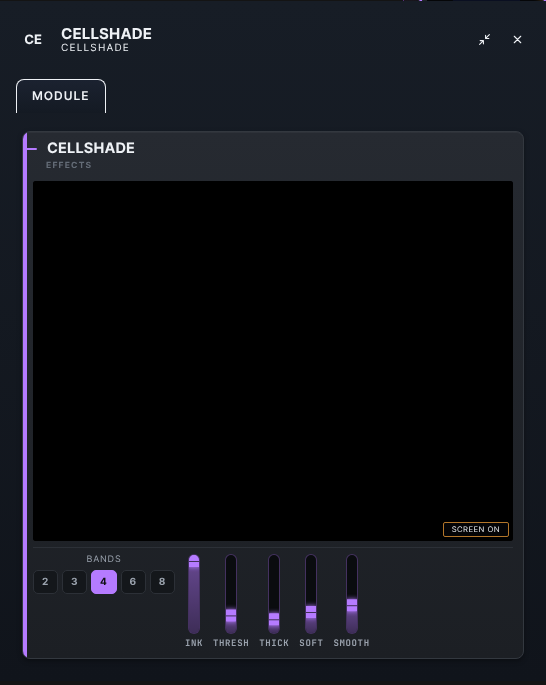Click the SOFT slider handle
Viewport: 546px width, 685px height.
(311, 612)
